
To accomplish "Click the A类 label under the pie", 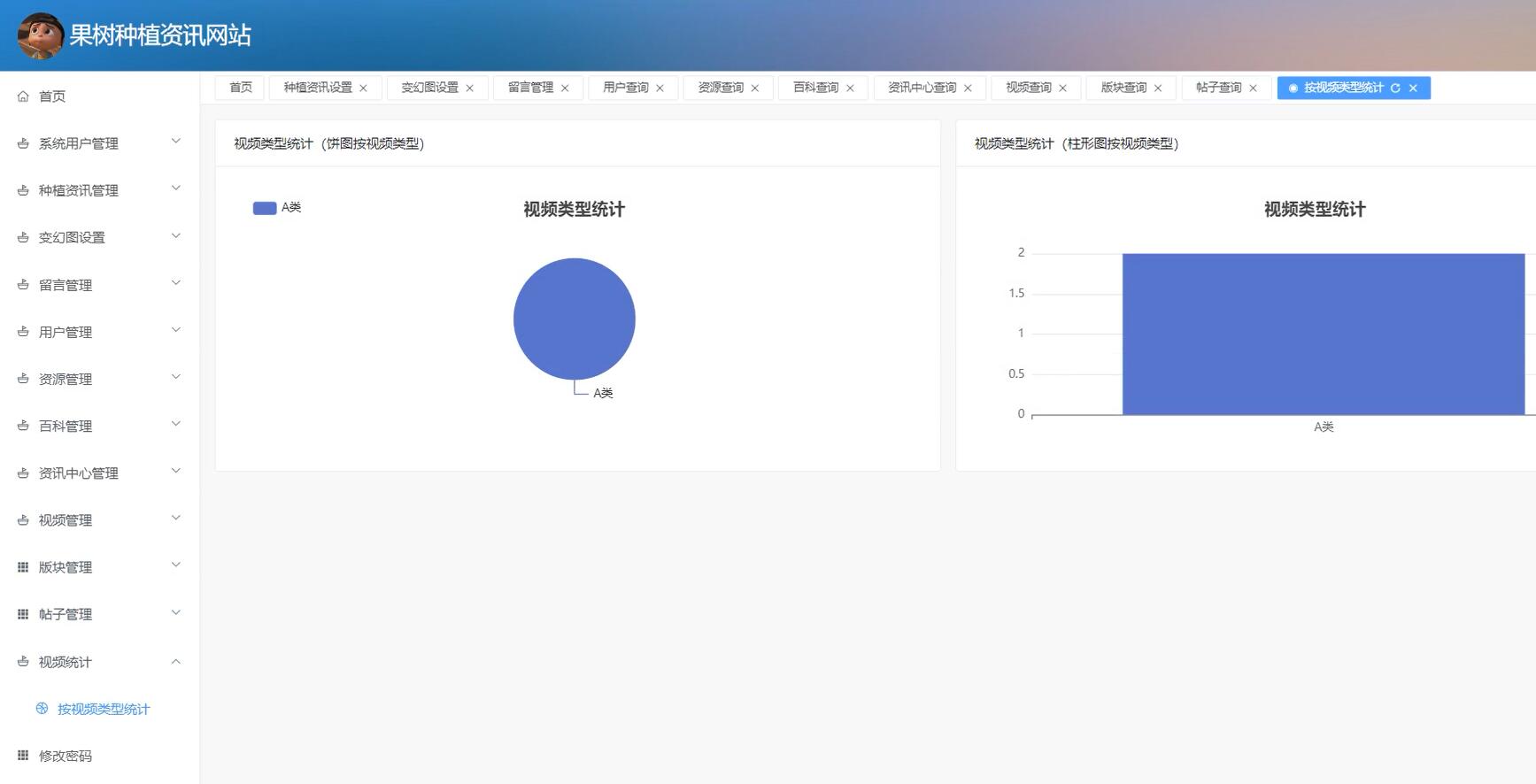I will (603, 393).
